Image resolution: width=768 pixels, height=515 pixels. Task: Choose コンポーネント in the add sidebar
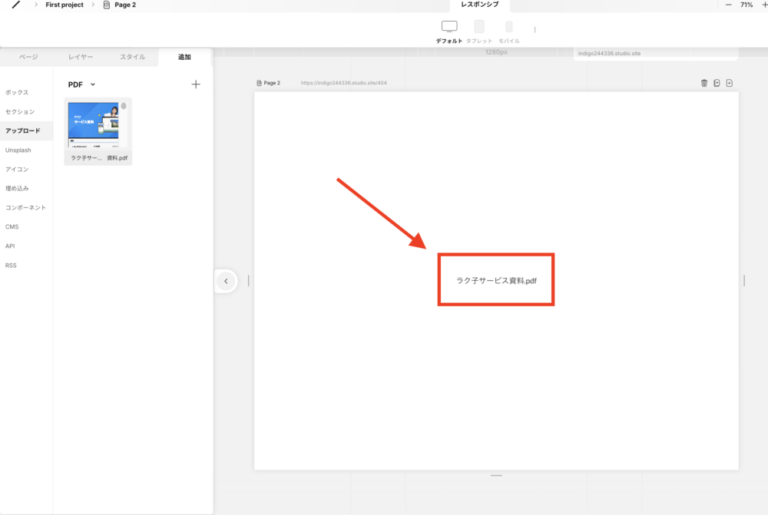[x=25, y=207]
